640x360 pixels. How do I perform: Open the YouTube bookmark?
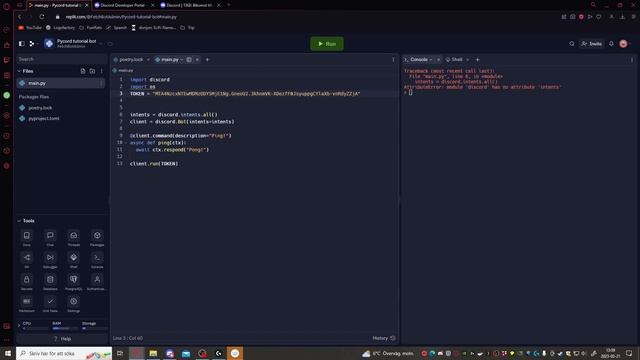[30, 28]
